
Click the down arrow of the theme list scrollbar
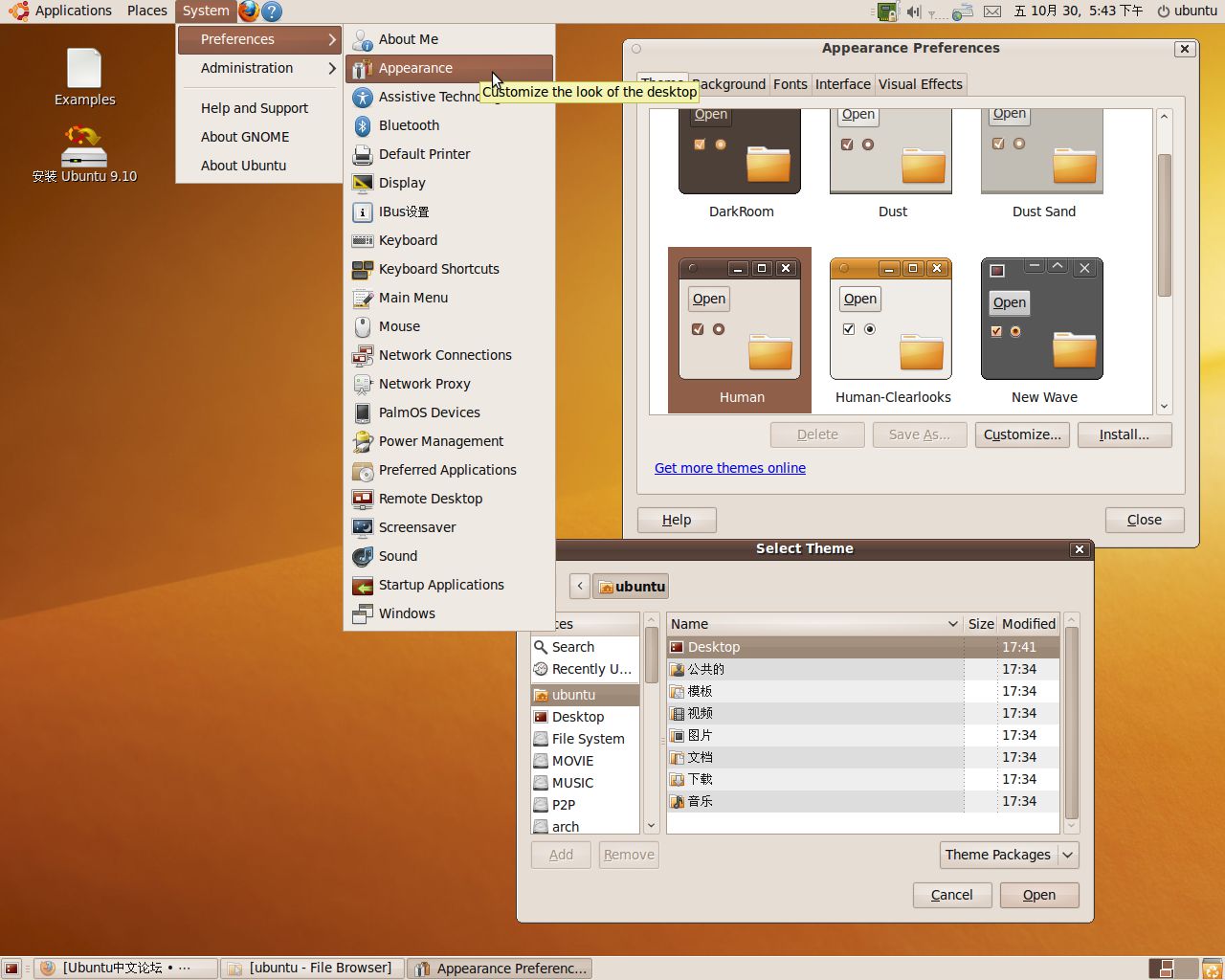(x=1165, y=406)
